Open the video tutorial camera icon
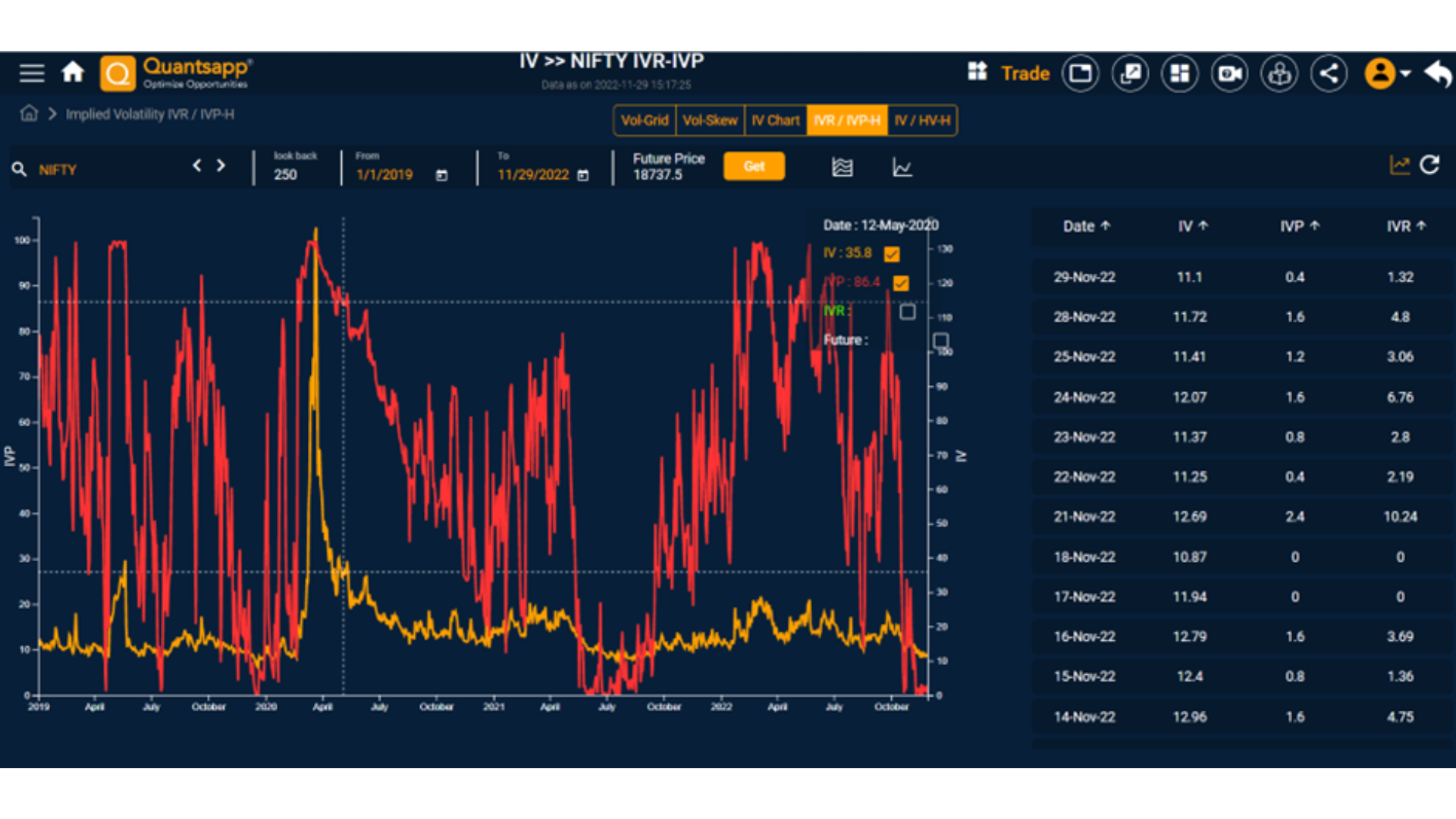This screenshot has height=819, width=1456. tap(1229, 74)
